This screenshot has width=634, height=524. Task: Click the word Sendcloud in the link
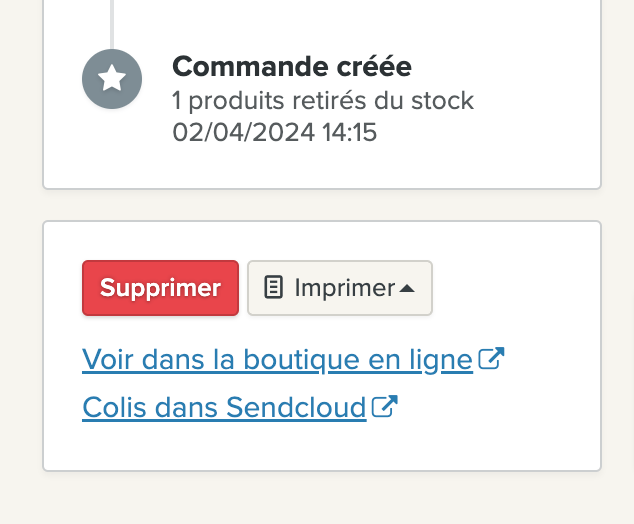[296, 407]
